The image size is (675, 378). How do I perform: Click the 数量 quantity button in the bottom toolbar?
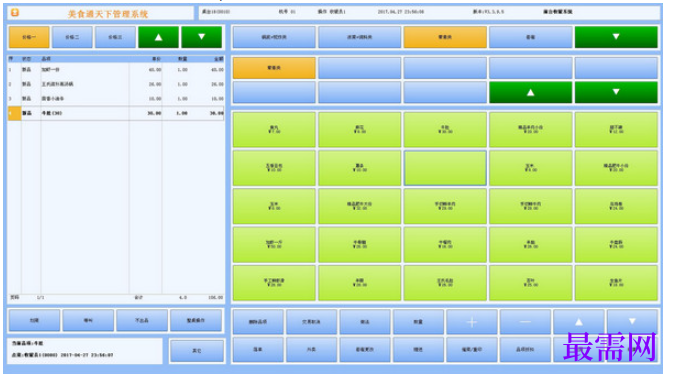point(418,322)
